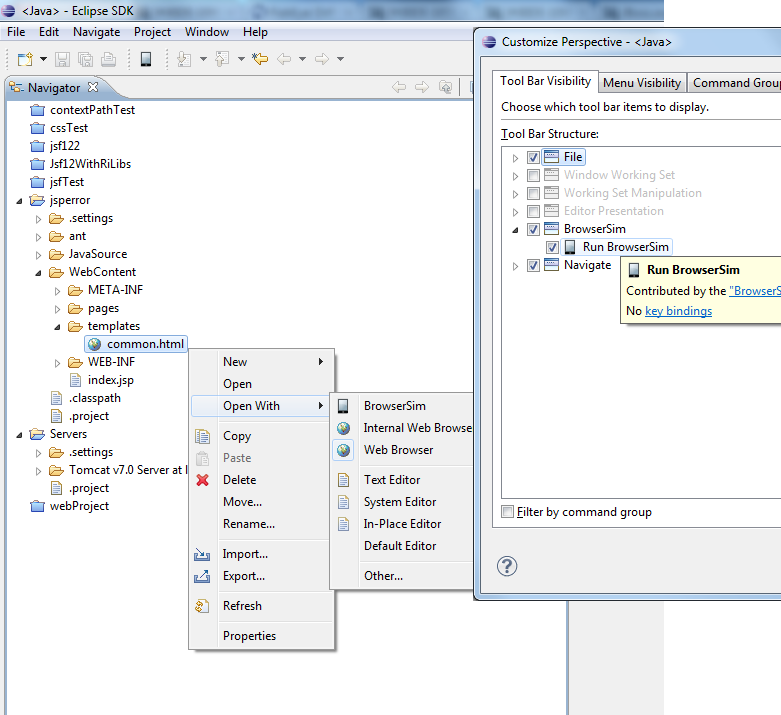Screen dimensions: 781x715
Task: Uncheck the File toolbar checkbox
Action: coord(533,157)
